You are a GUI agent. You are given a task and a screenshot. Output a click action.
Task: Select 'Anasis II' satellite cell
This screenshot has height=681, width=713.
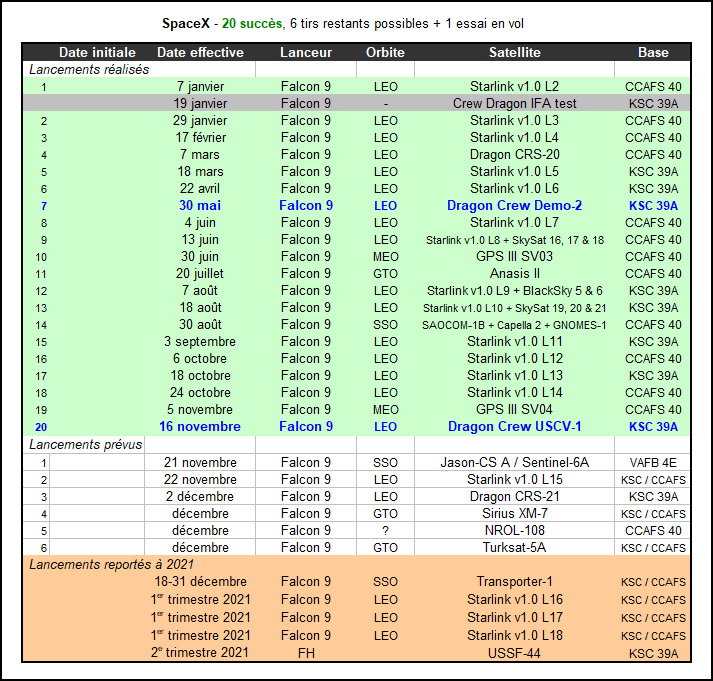[x=514, y=273]
